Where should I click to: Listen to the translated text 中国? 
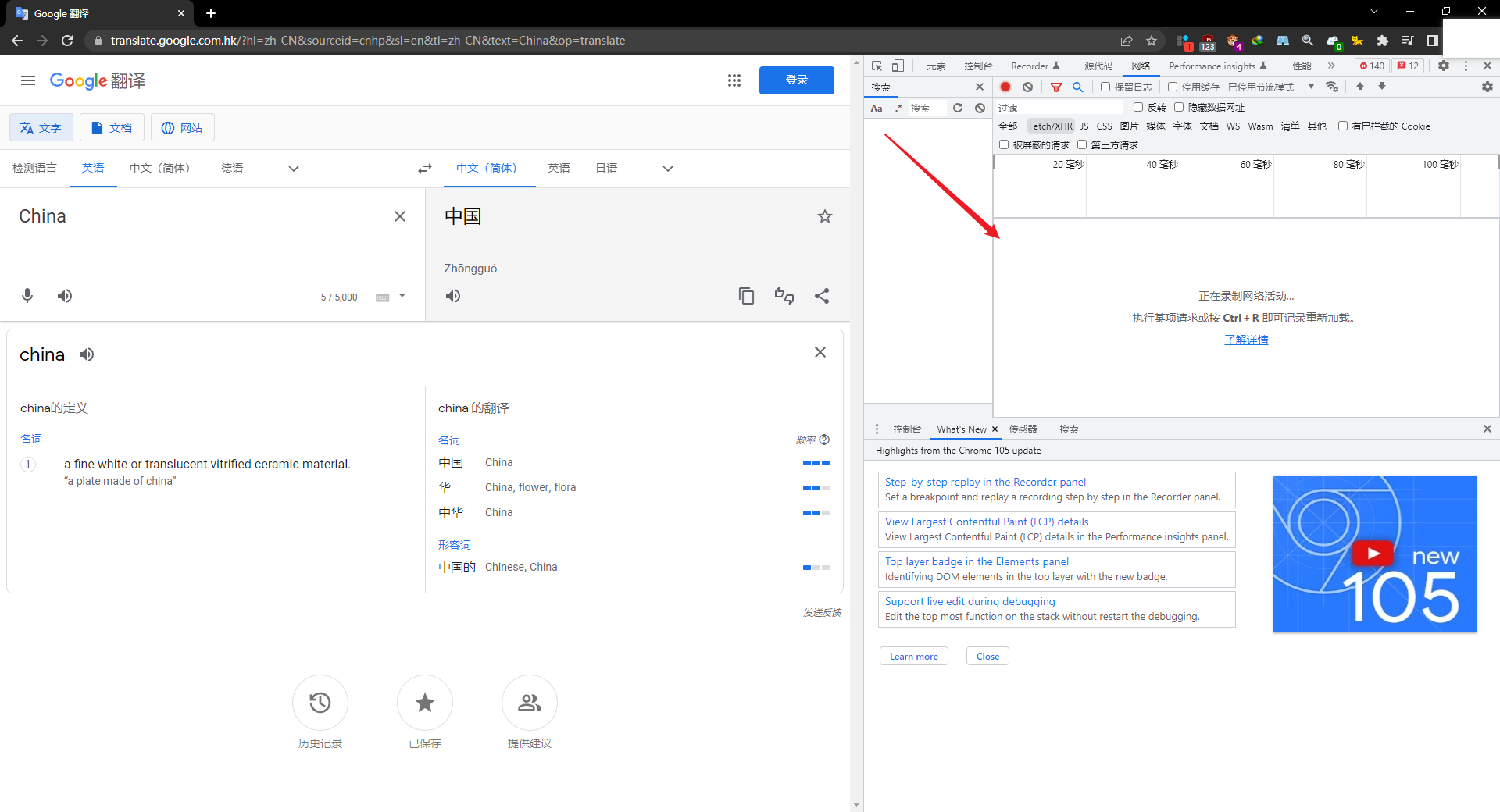(453, 296)
